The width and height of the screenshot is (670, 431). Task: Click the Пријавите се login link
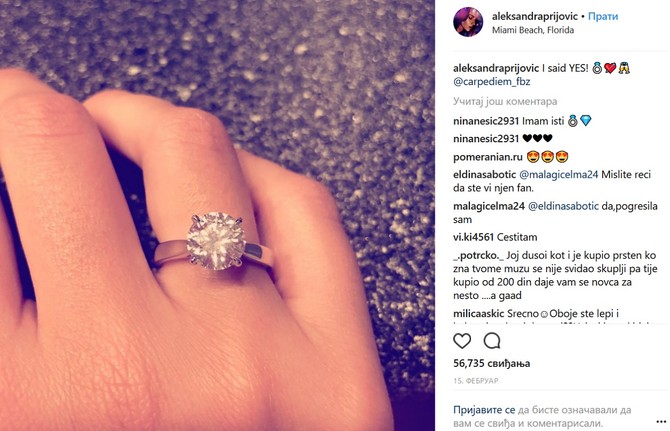coord(484,410)
